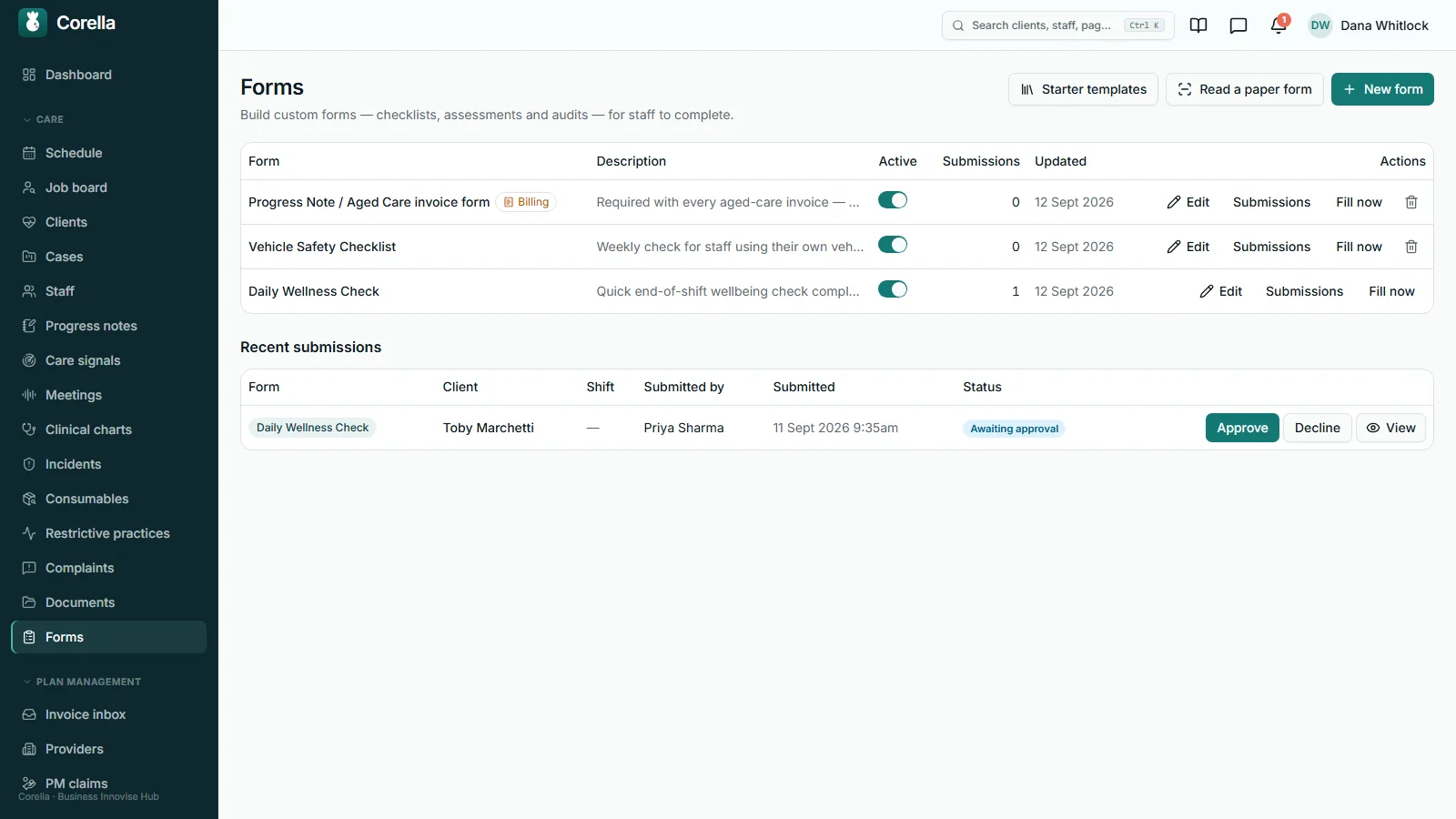Open the help book icon in header
The image size is (1456, 819).
click(1198, 25)
